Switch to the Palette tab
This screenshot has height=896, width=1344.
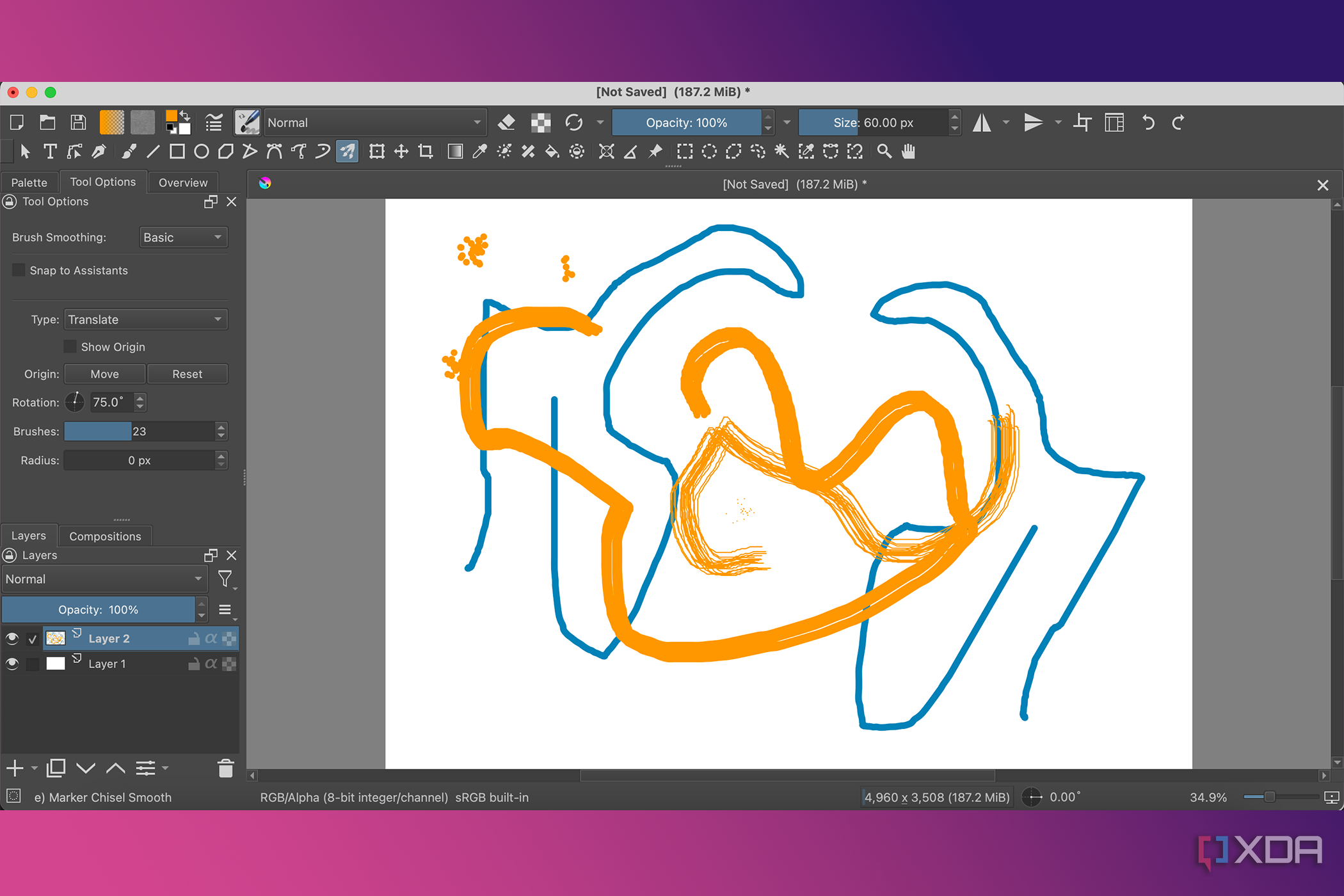29,182
